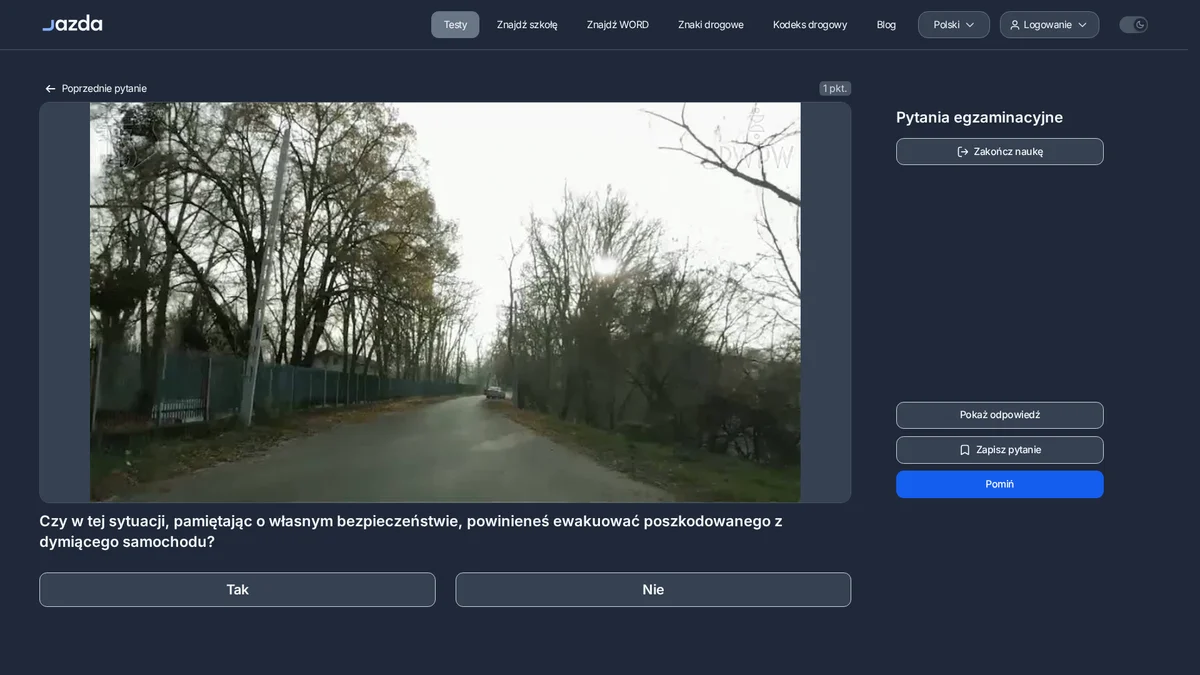Expand the Logowanie dropdown
The image size is (1200, 675).
pos(1049,25)
